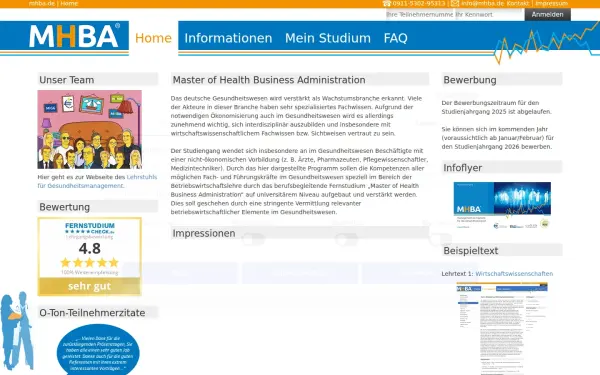This screenshot has width=600, height=375.
Task: Open the sample Lehrtext page preview
Action: [x=502, y=328]
